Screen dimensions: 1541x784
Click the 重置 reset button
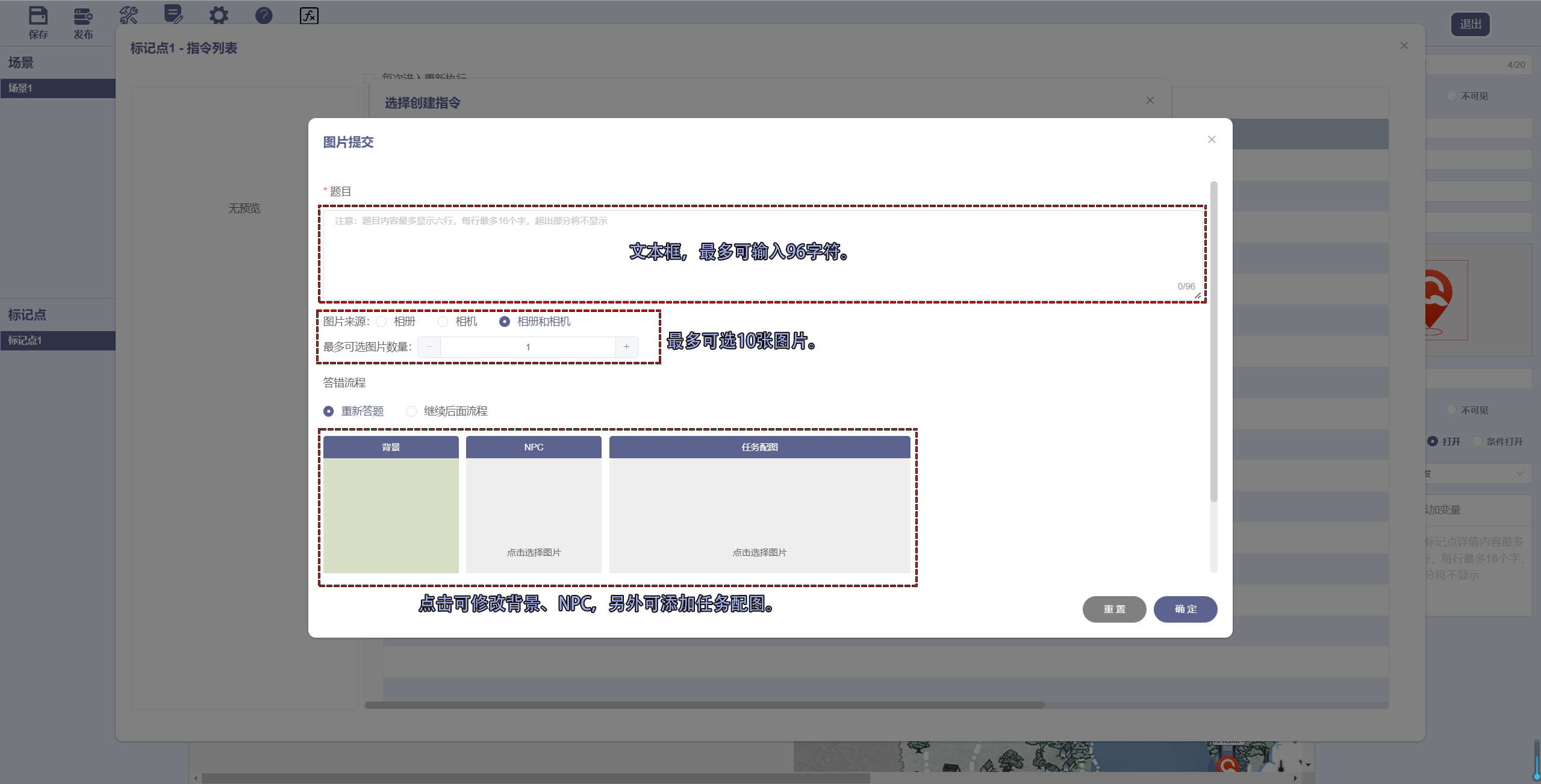click(1113, 609)
